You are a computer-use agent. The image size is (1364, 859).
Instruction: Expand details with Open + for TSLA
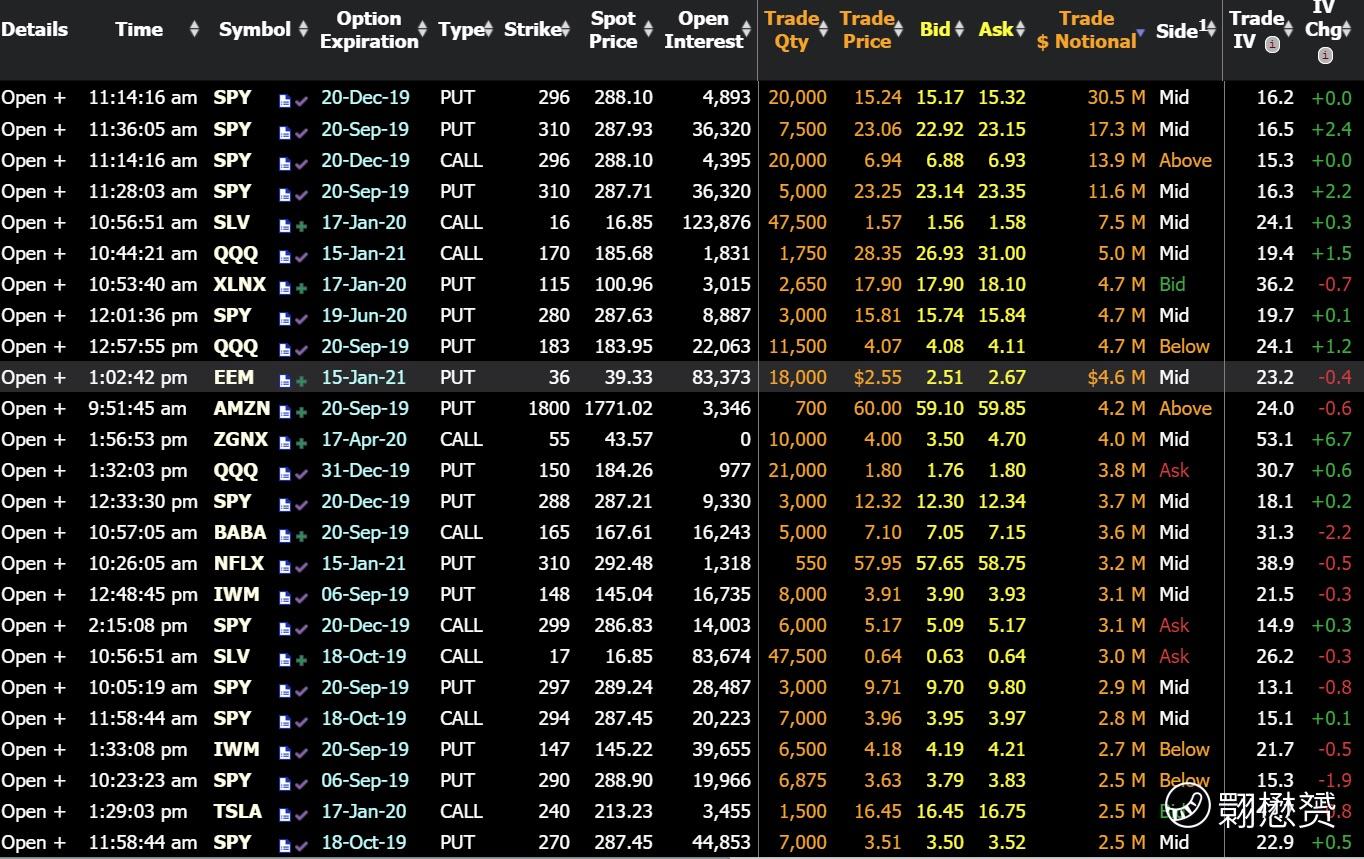(33, 811)
